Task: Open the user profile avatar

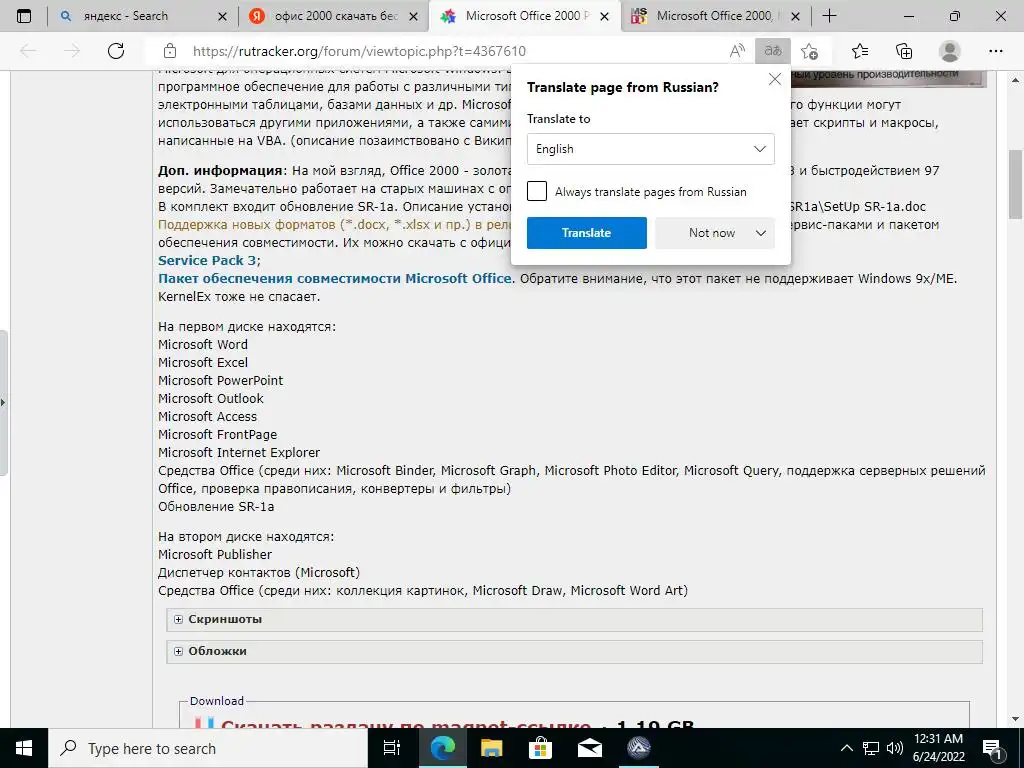Action: point(950,51)
